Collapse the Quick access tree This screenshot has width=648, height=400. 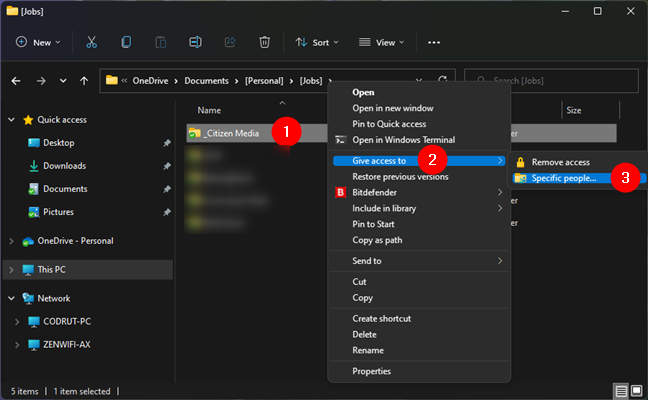(12, 120)
